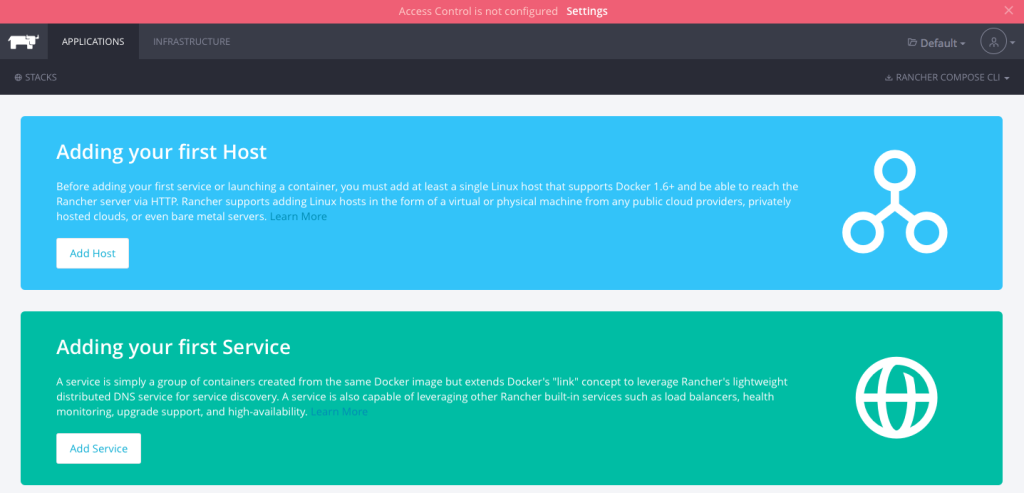Open the Stacks submenu item
The width and height of the screenshot is (1024, 493).
click(x=36, y=78)
